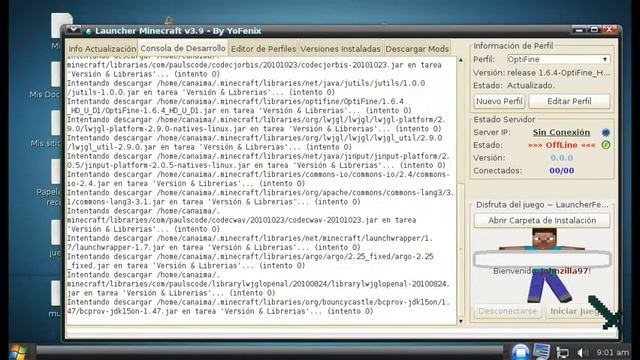Click the 9:01 am taskbar clock
Viewport: 640px width, 360px height.
click(612, 352)
